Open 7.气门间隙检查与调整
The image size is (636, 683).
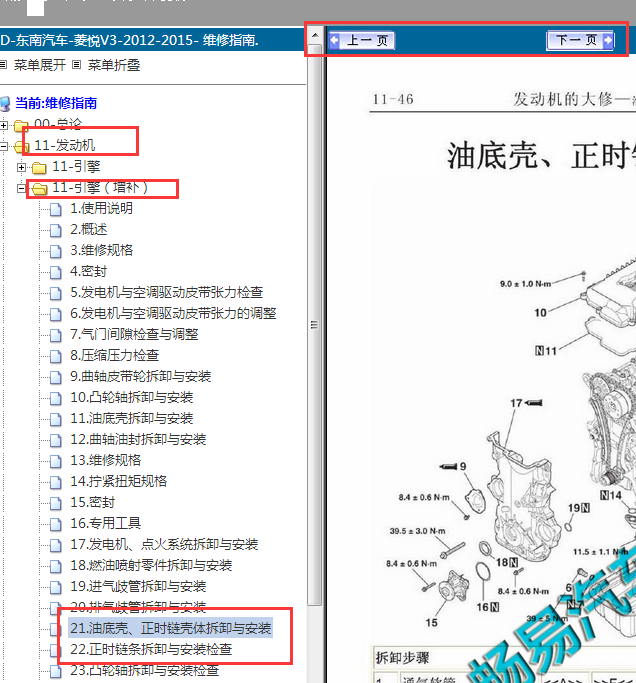pyautogui.click(x=134, y=334)
